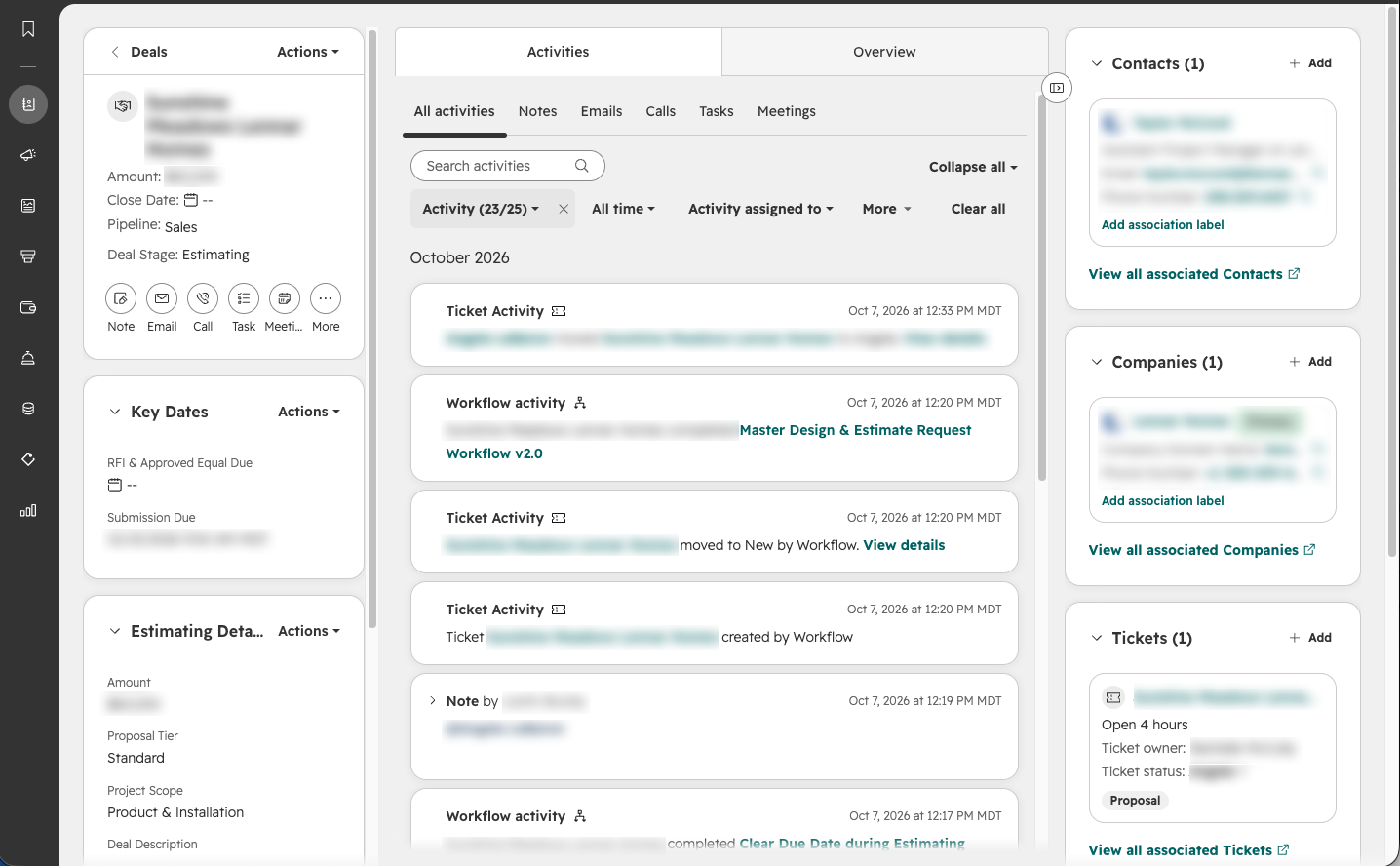Open the bookmarks icon in the sidebar

click(28, 29)
